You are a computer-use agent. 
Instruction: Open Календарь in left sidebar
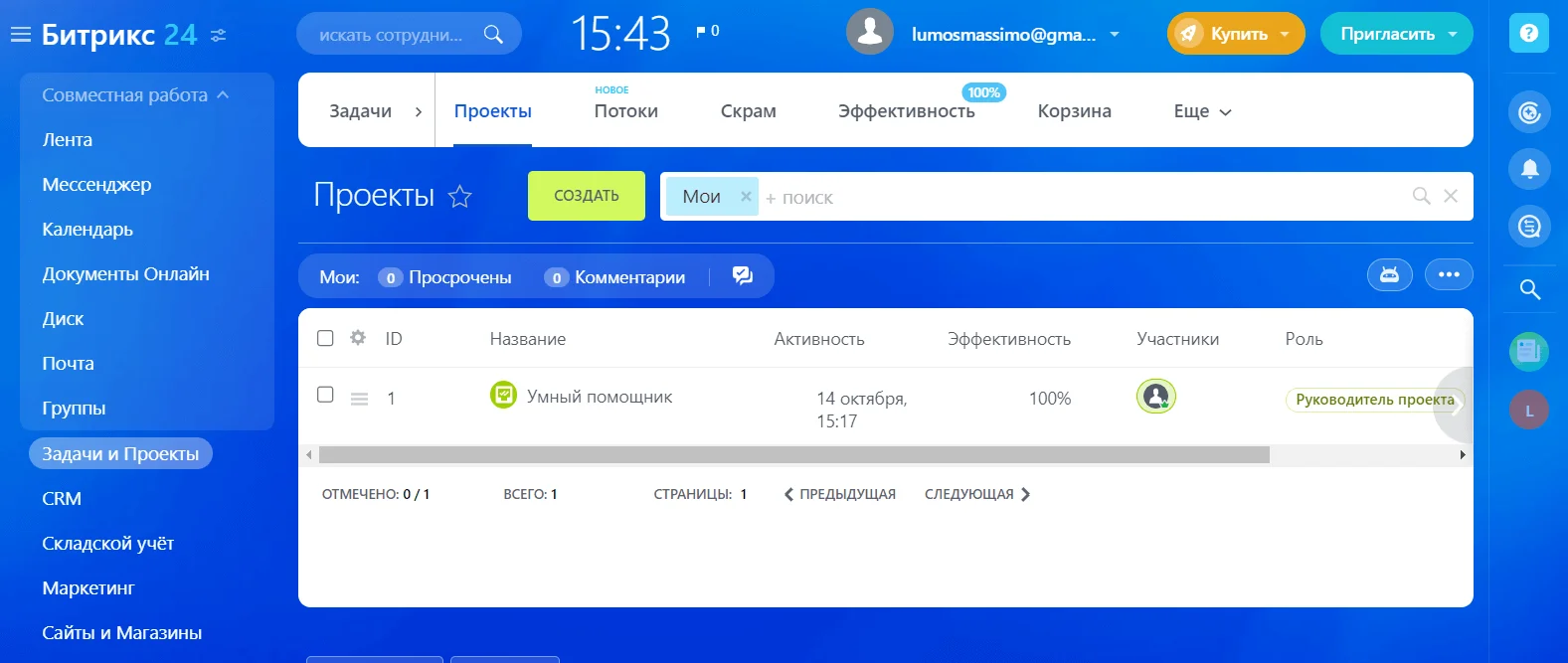(87, 230)
